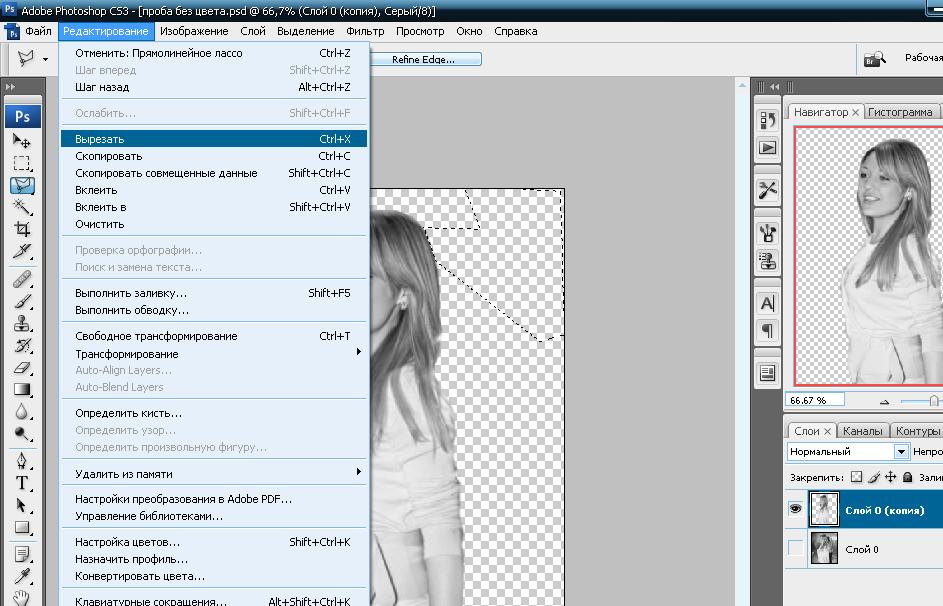Open the Paragraph panel dock icon
This screenshot has width=943, height=606.
(x=767, y=330)
